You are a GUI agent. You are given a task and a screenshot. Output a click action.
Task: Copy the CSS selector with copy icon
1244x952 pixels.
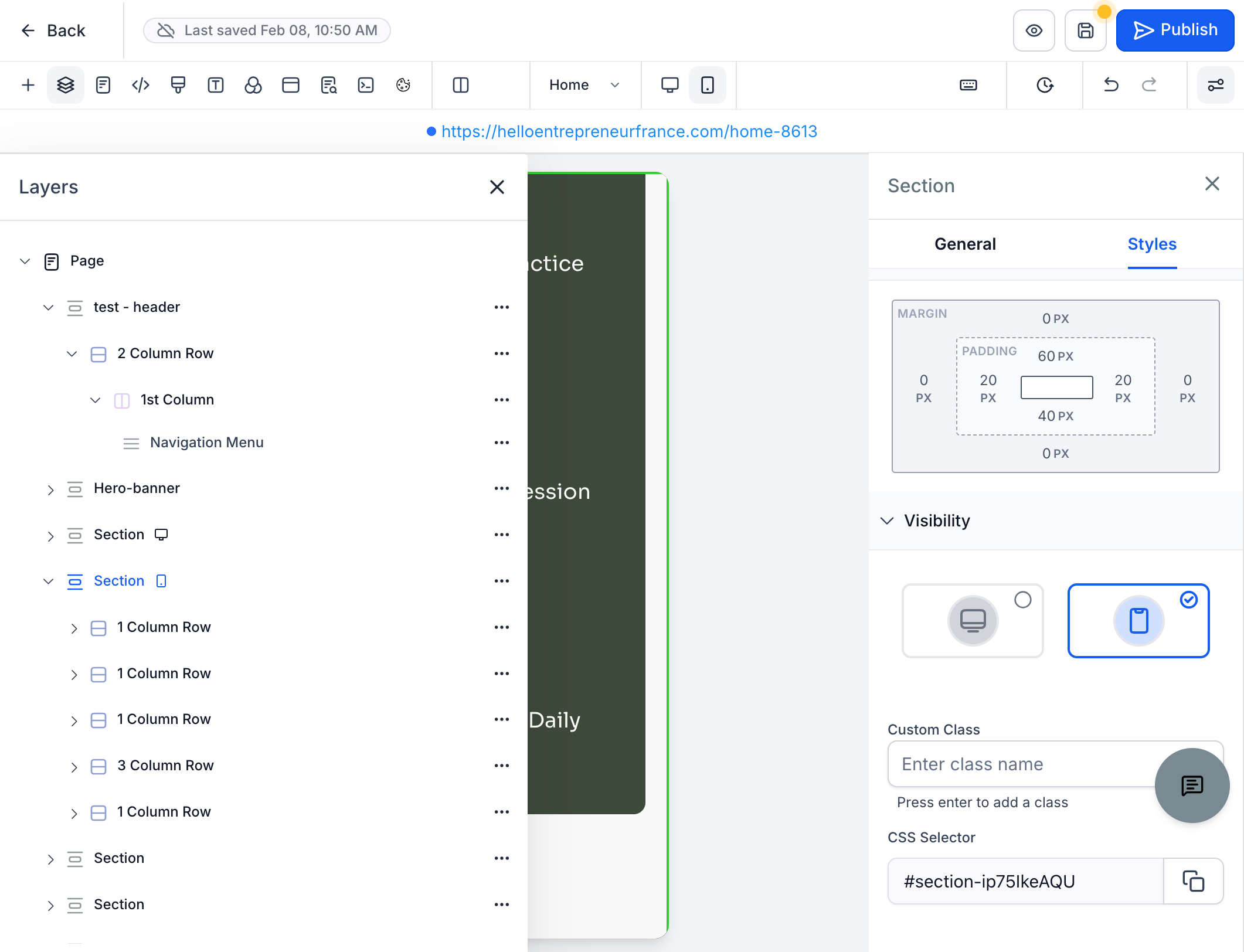[x=1193, y=881]
